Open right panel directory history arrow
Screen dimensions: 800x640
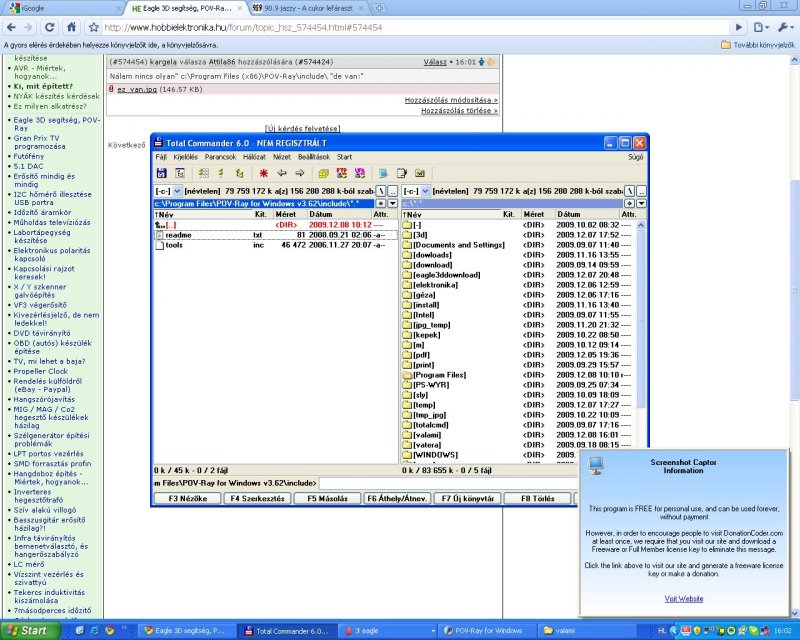pyautogui.click(x=641, y=203)
